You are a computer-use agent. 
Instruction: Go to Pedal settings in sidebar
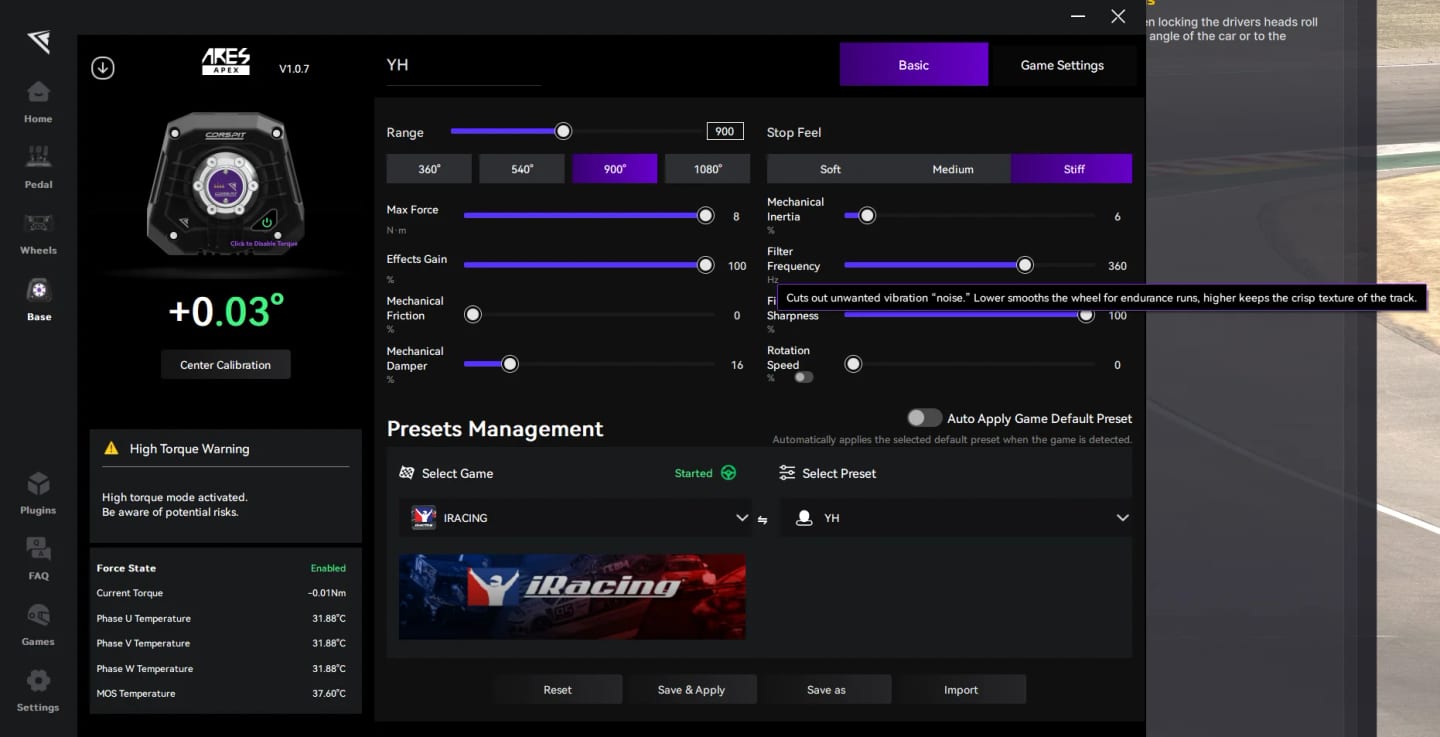[38, 168]
